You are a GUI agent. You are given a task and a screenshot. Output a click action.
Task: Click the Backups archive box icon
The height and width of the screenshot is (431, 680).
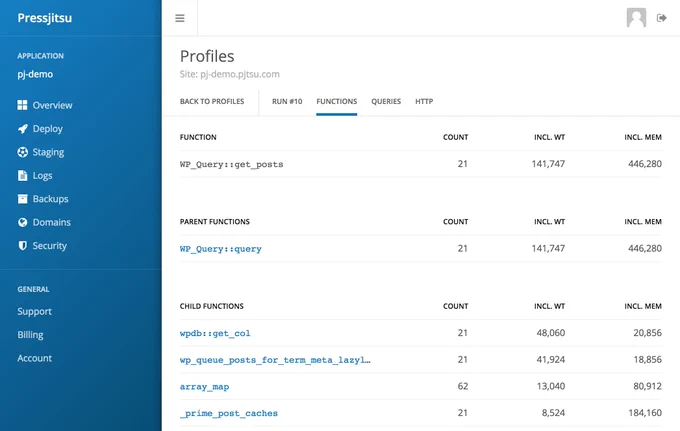click(x=22, y=199)
